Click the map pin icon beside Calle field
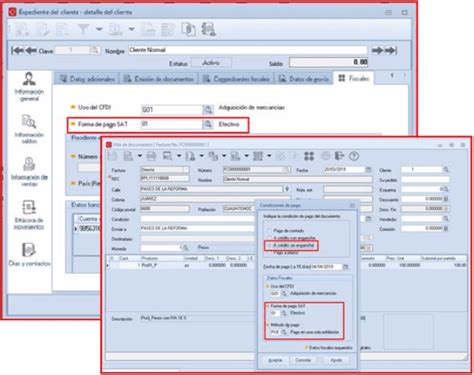 pyautogui.click(x=287, y=189)
